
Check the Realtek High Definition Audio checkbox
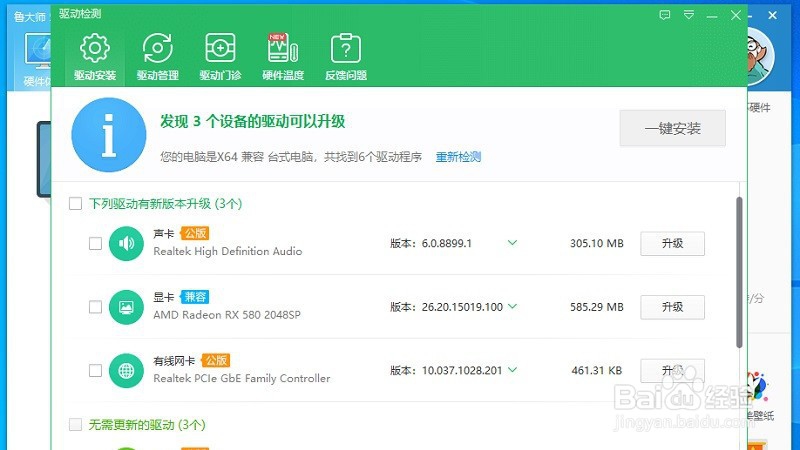coord(95,243)
